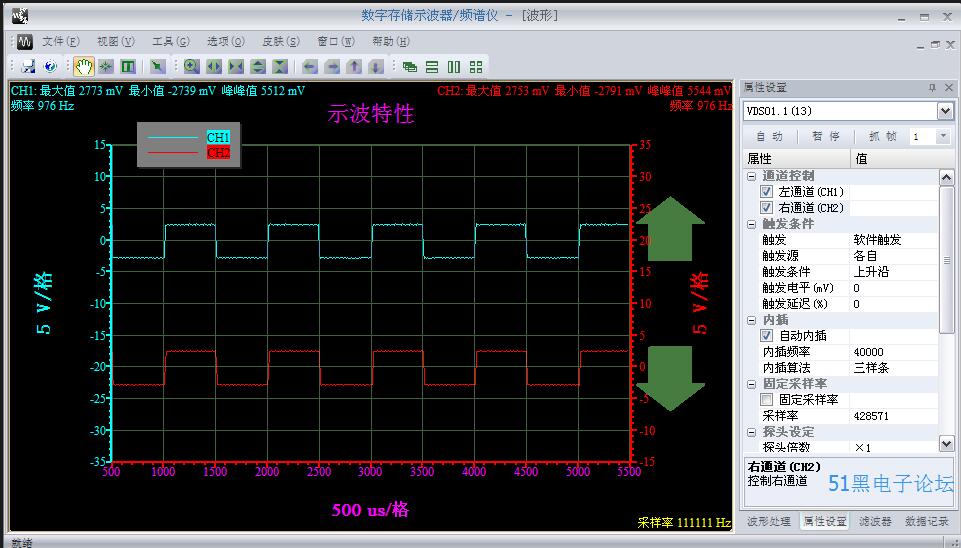The width and height of the screenshot is (961, 548).
Task: Click the horizontal expand arrows icon
Action: (x=214, y=66)
